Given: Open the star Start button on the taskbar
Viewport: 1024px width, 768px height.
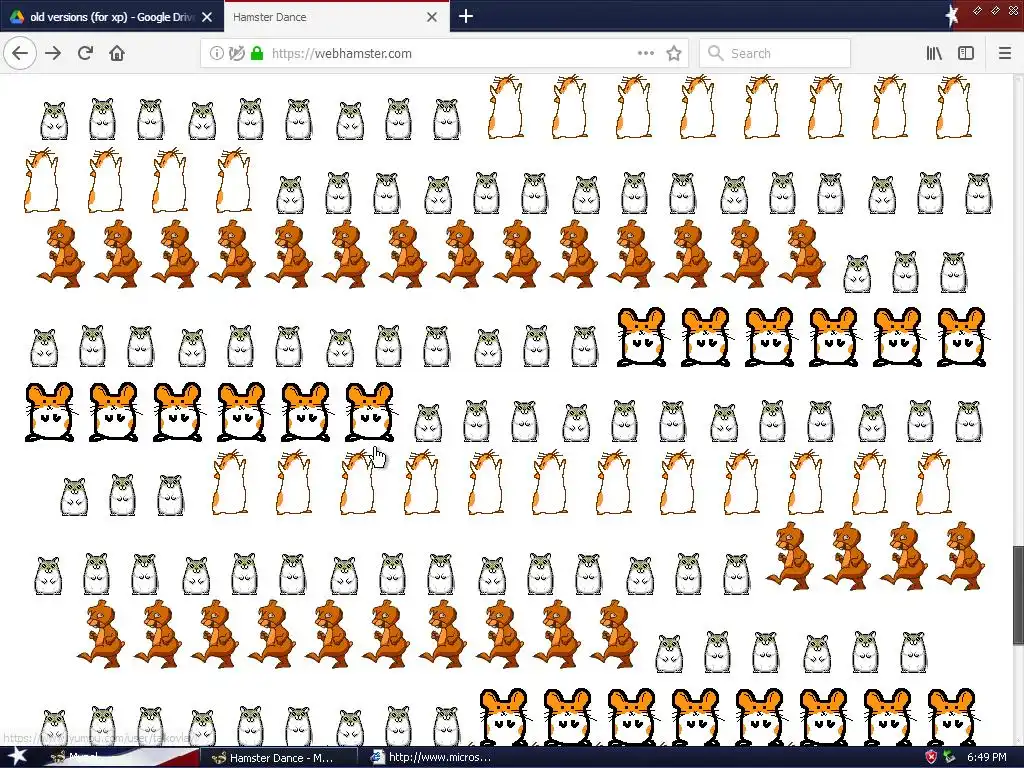Looking at the screenshot, I should 16,757.
